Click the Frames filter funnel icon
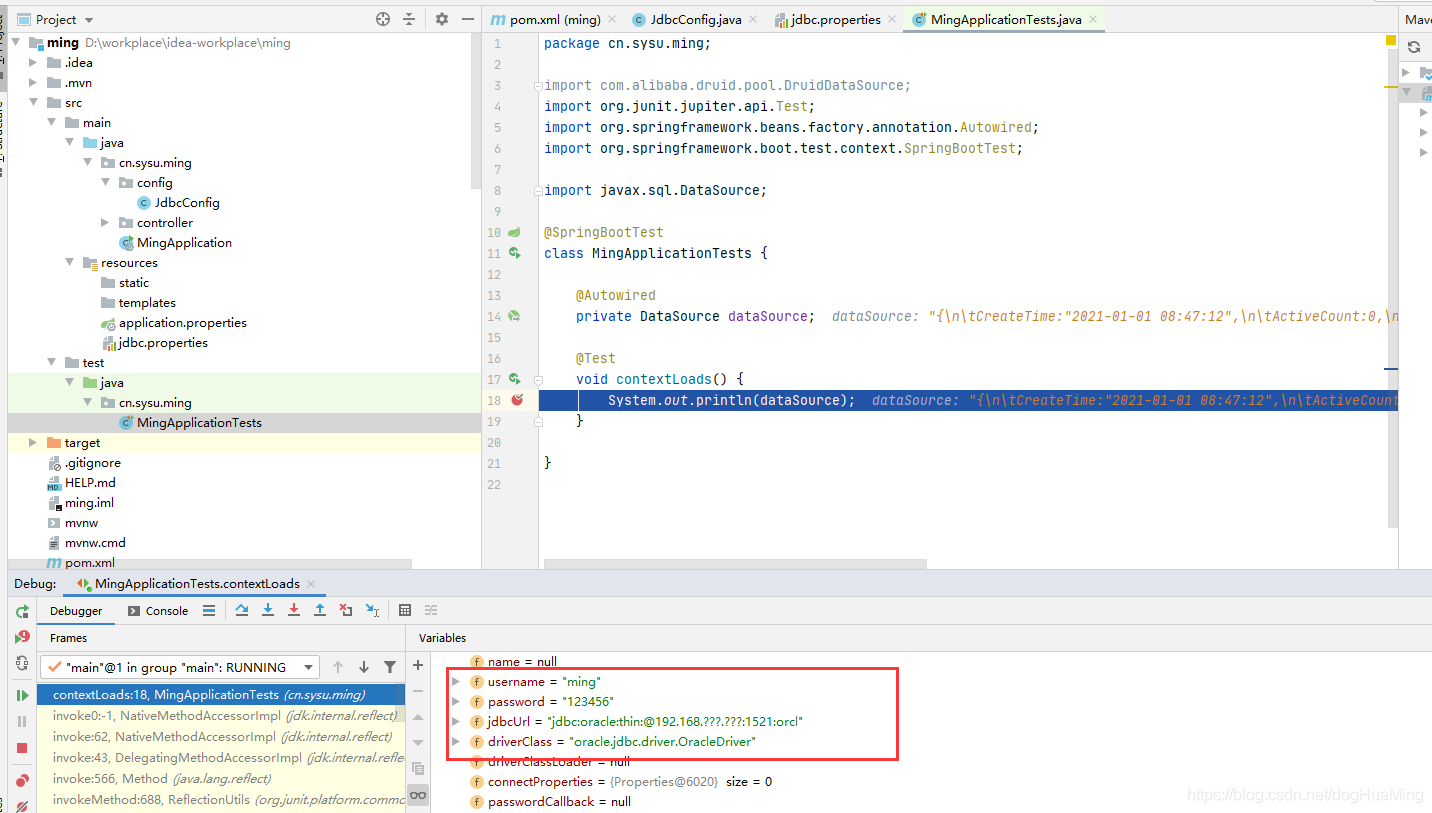This screenshot has width=1432, height=813. (390, 667)
